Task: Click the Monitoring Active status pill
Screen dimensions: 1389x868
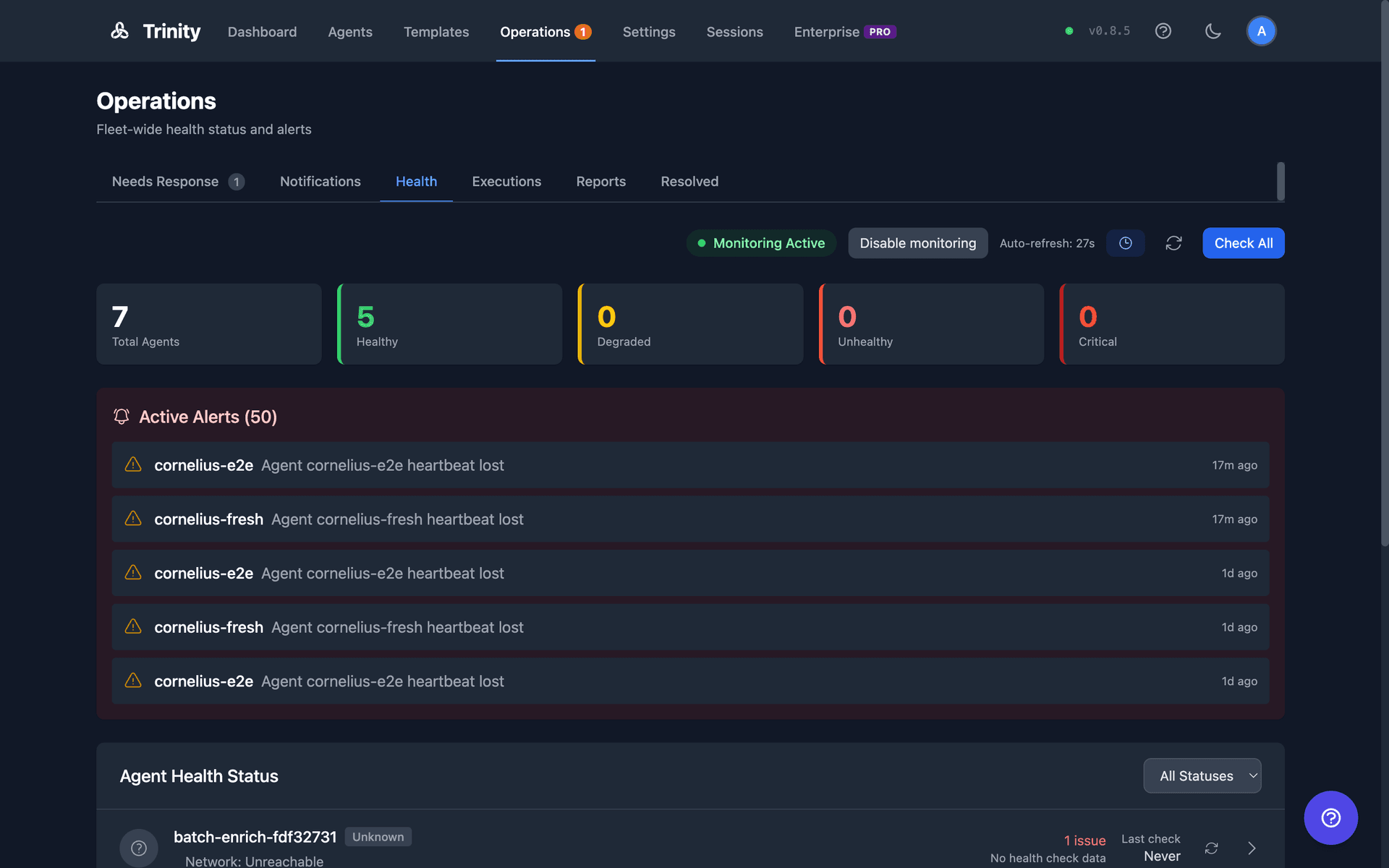Action: coord(761,243)
